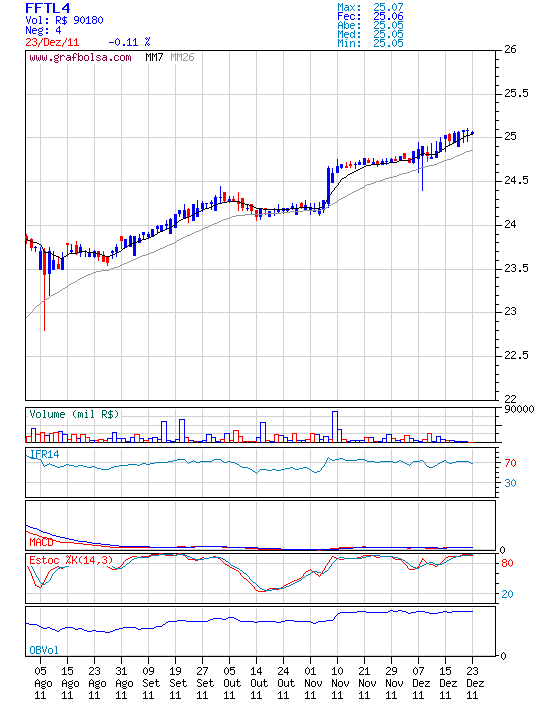
Task: Click the FFTL4 ticker title
Action: pos(48,8)
